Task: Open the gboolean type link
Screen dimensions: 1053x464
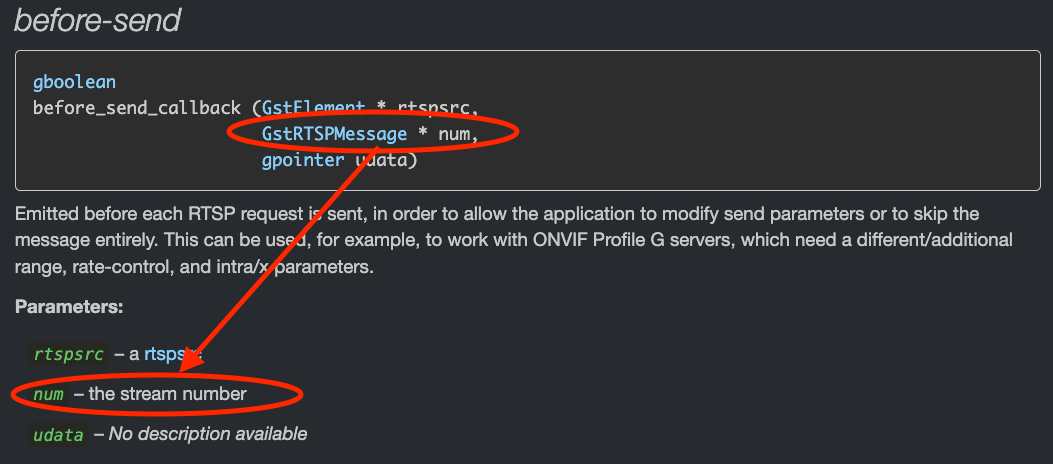Action: point(75,83)
